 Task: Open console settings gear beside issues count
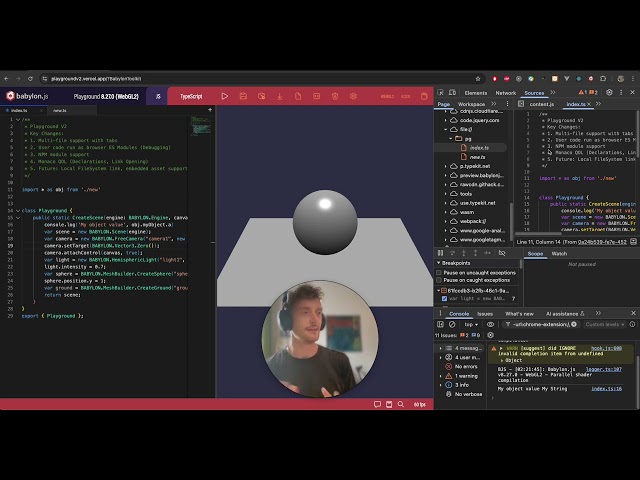tap(490, 335)
